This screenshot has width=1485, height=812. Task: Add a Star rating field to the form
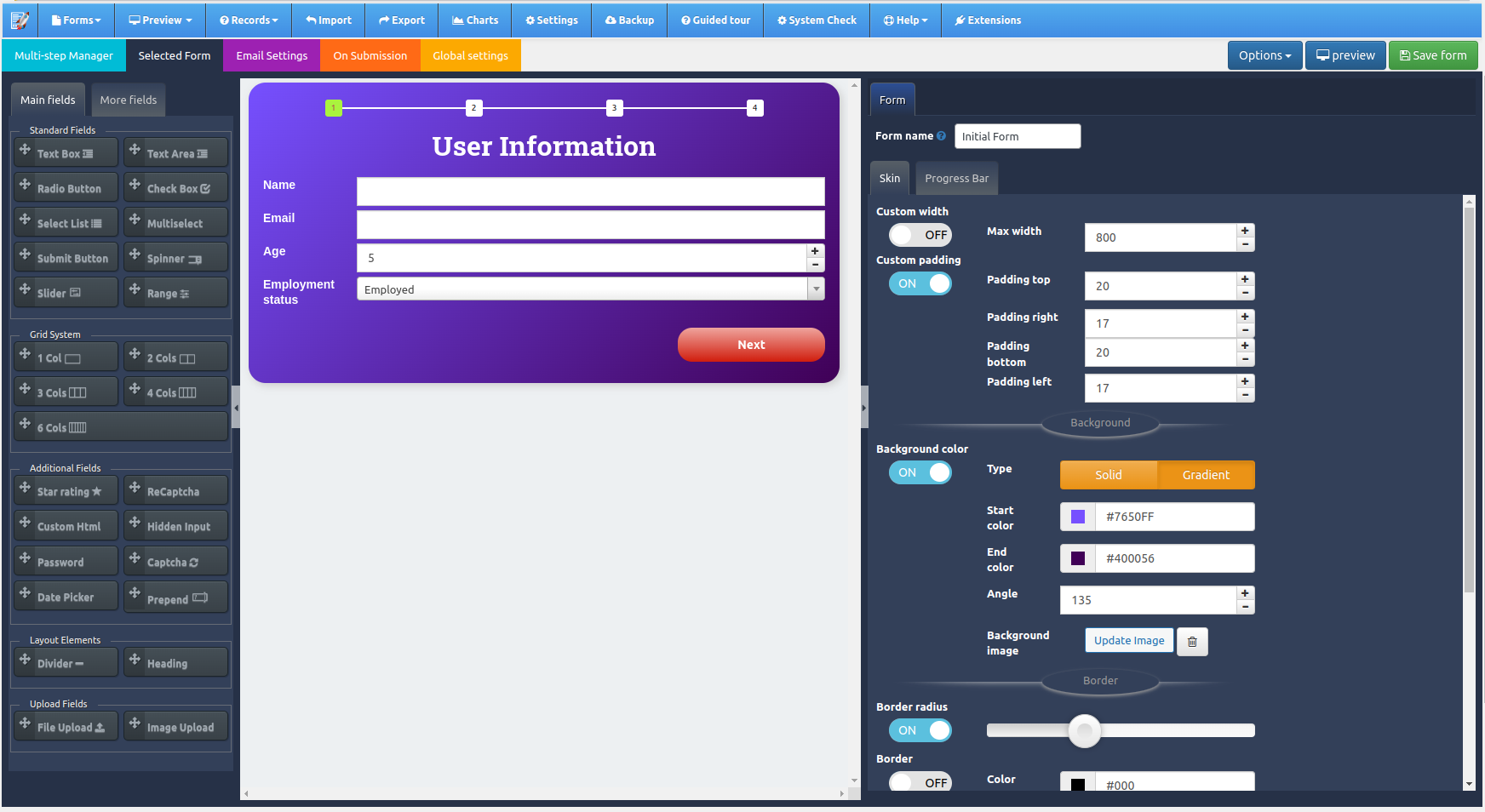[x=66, y=490]
